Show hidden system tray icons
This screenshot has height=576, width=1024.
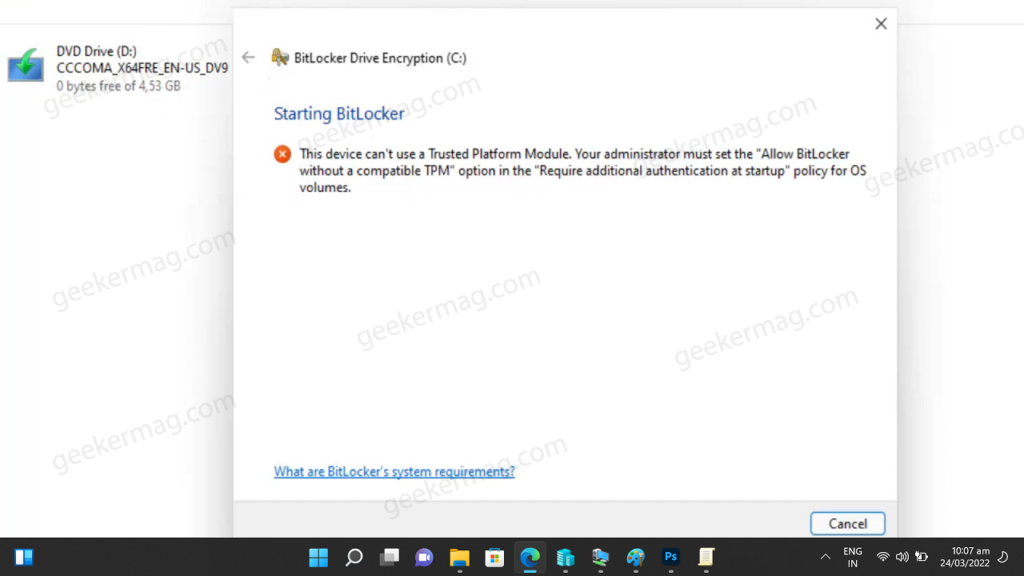point(825,557)
